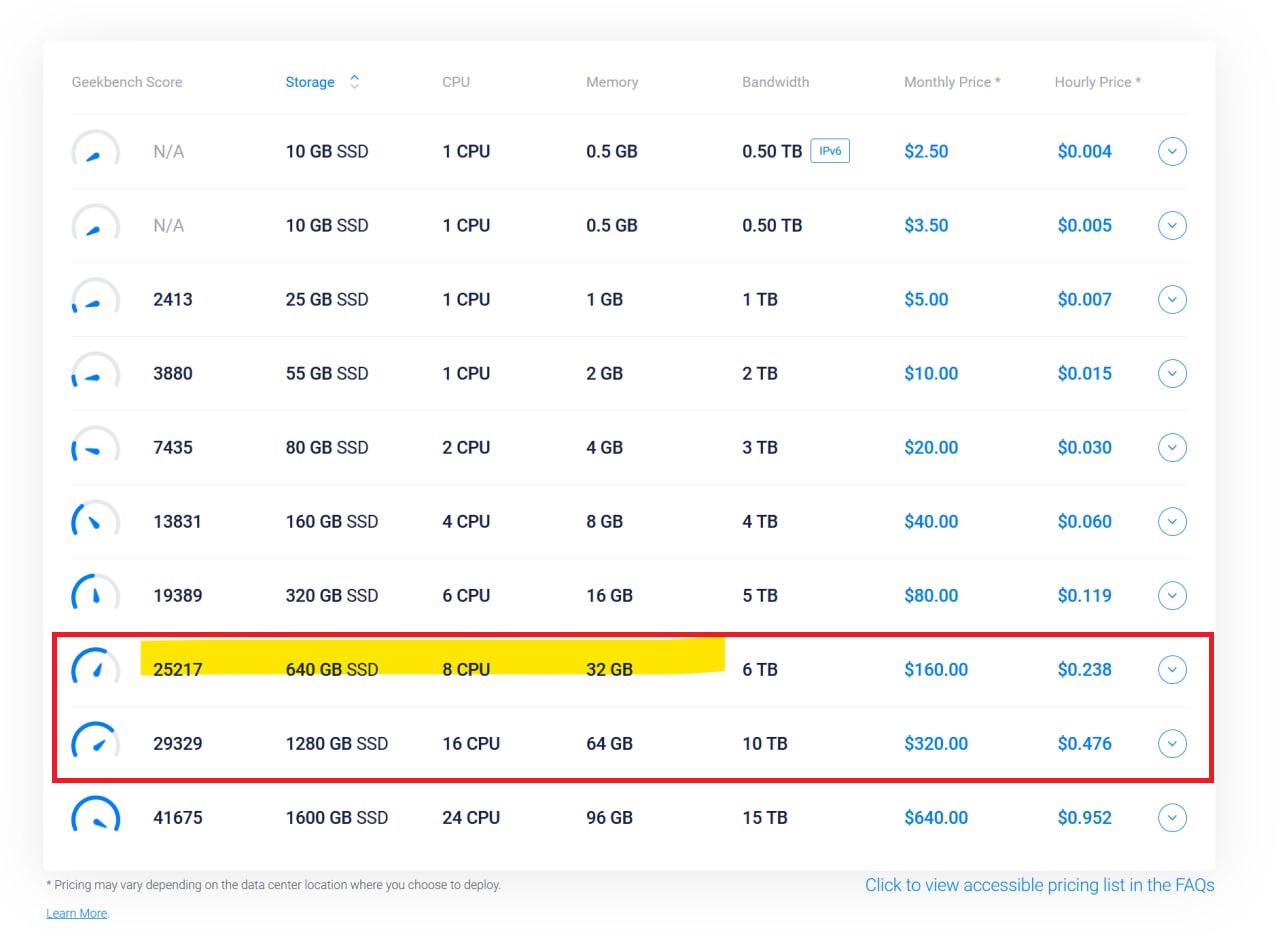Click to view accessible pricing list link
The image size is (1280, 938).
point(1039,885)
